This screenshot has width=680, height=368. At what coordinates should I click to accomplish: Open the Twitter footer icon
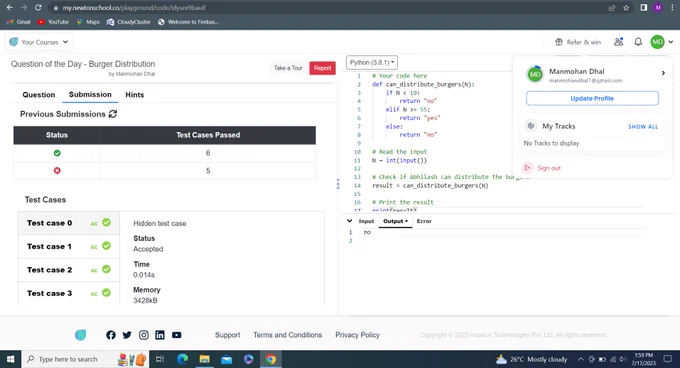click(127, 335)
